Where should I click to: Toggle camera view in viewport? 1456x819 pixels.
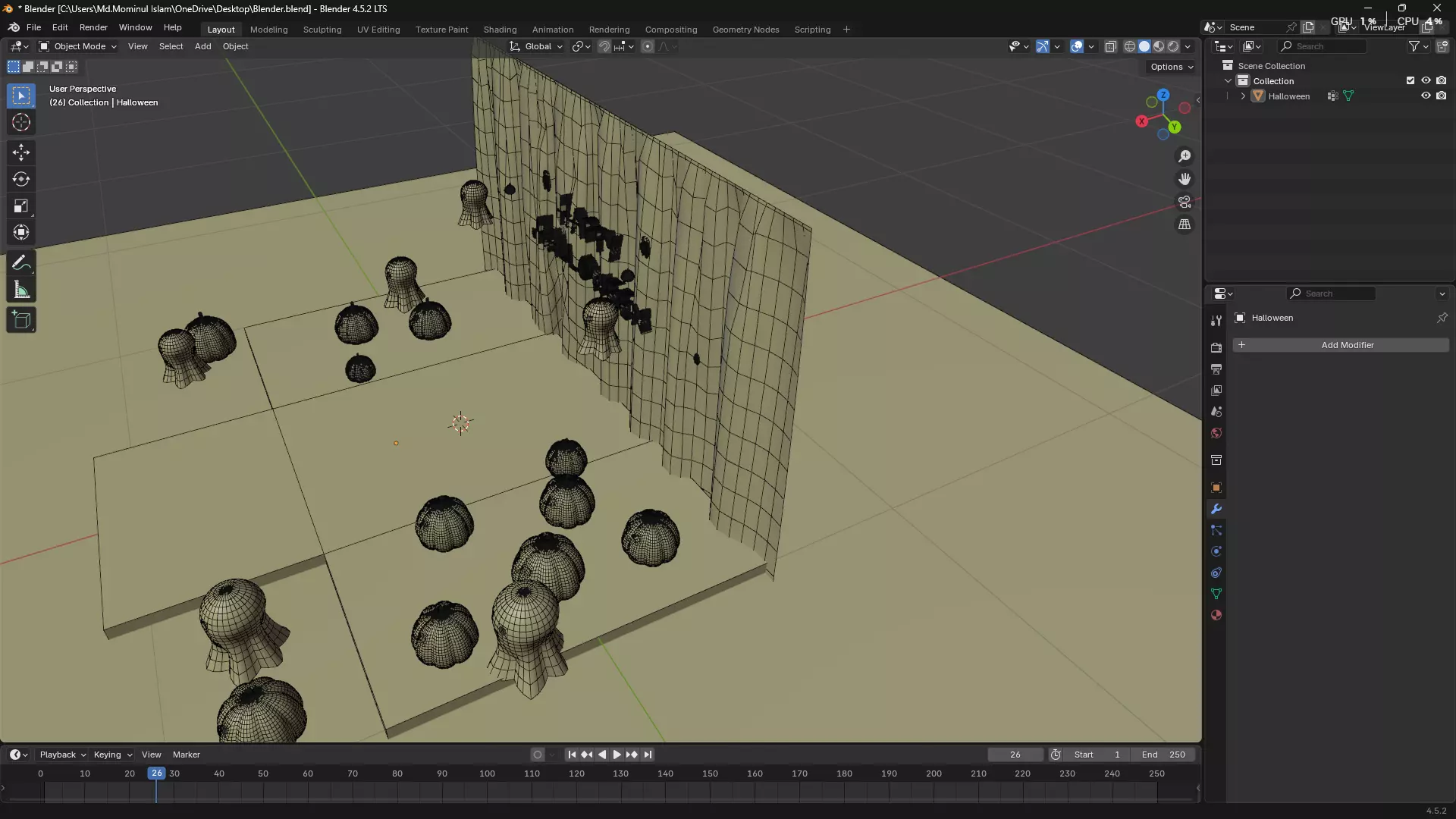pos(1185,202)
